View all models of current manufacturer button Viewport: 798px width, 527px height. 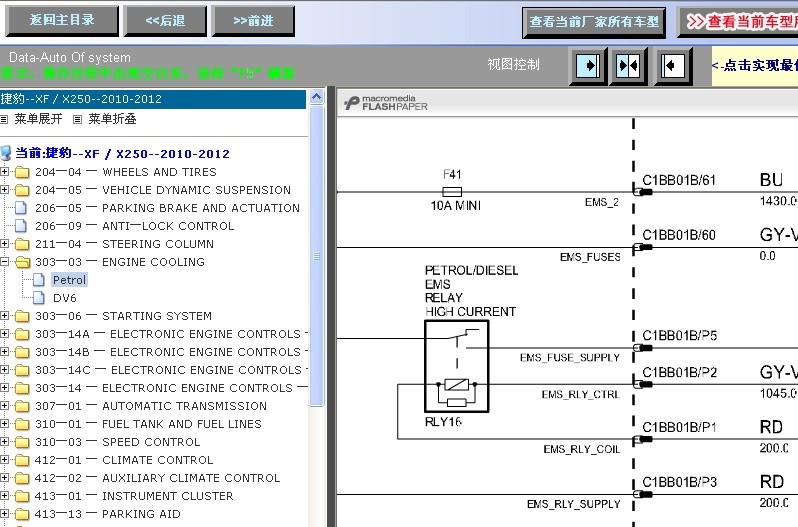pyautogui.click(x=594, y=22)
